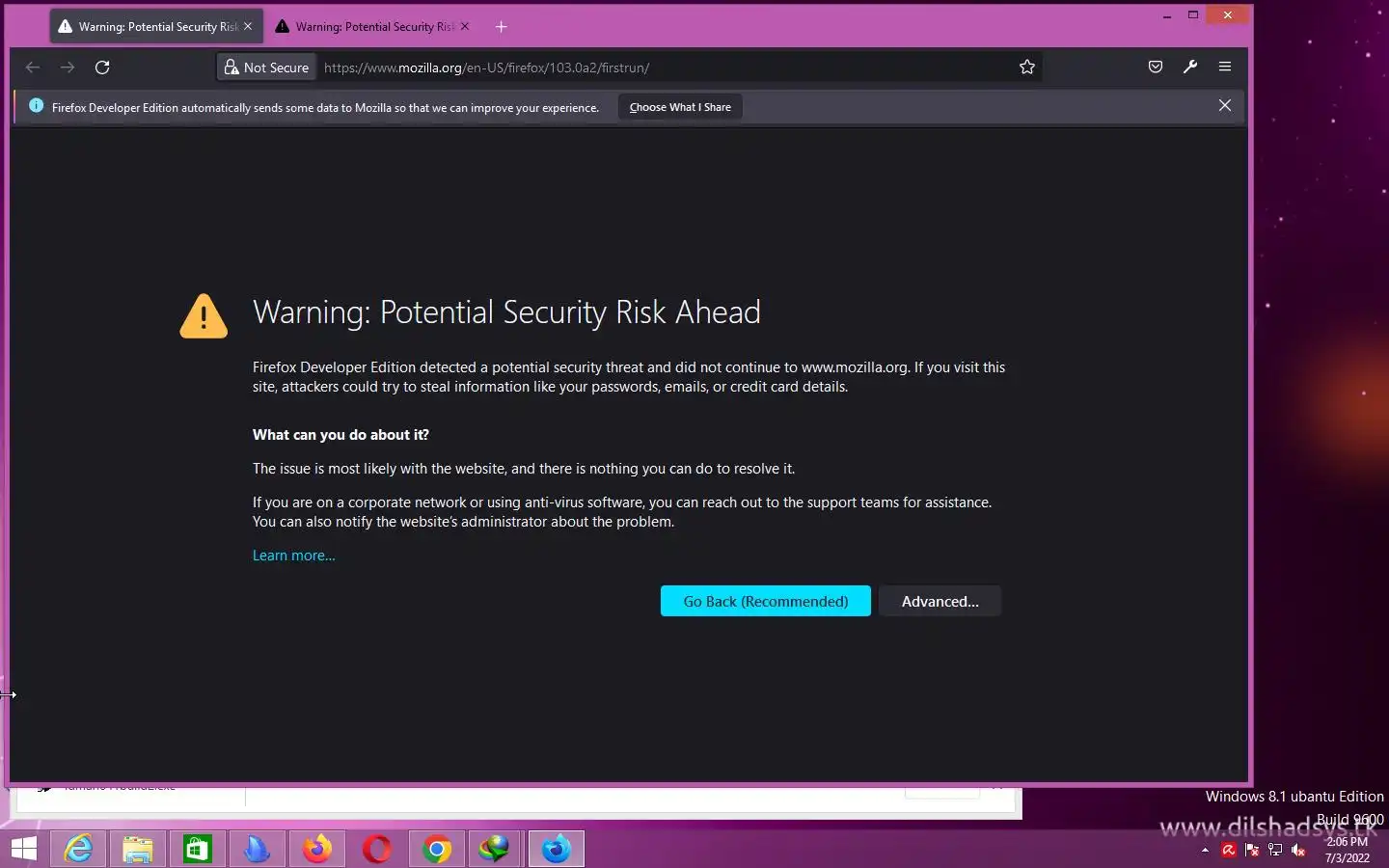Save page to Pocket
Image resolution: width=1389 pixels, height=868 pixels.
(x=1156, y=67)
